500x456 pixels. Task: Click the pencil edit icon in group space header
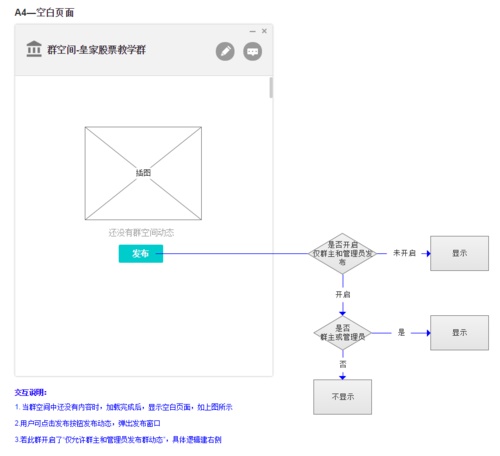[225, 52]
